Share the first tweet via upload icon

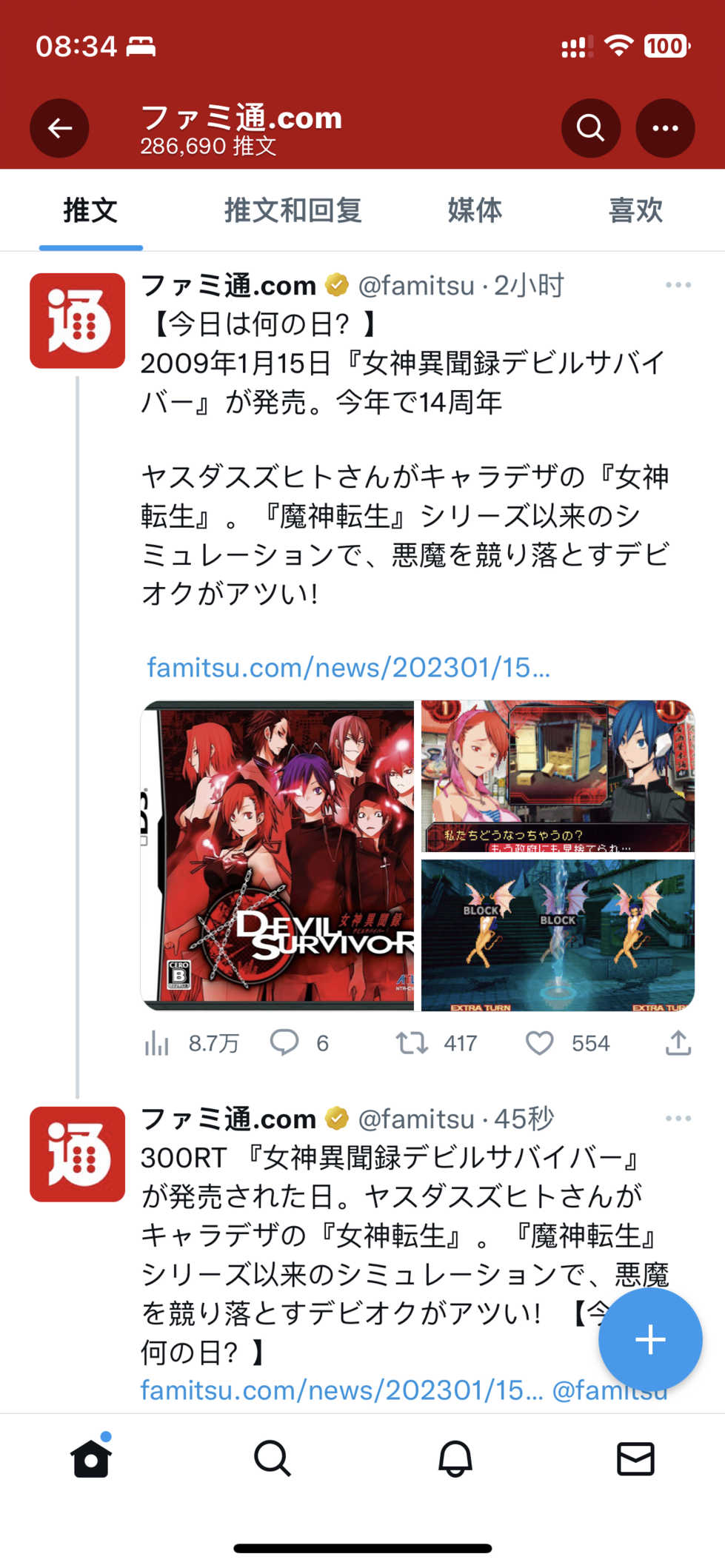coord(678,1042)
